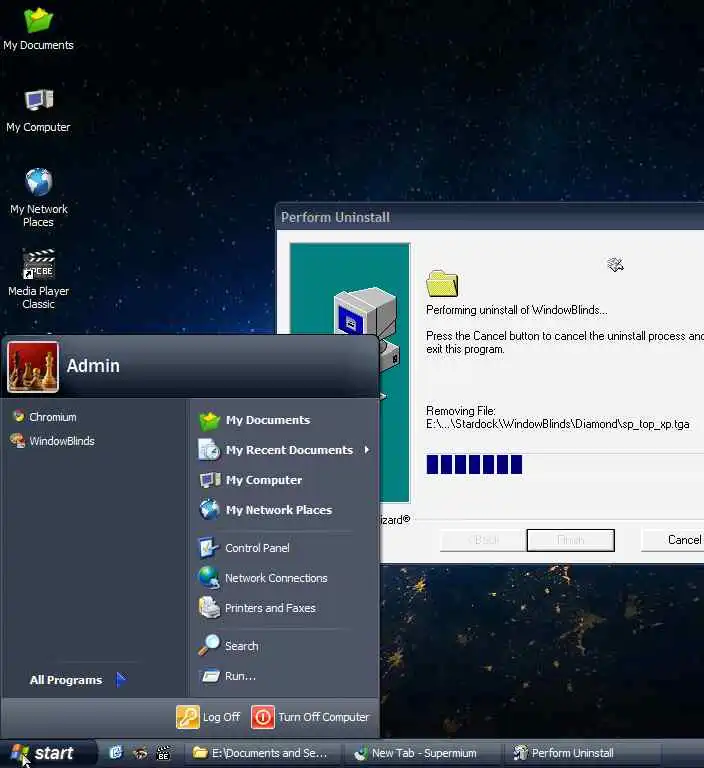
Task: Open My Documents desktop icon
Action: (x=38, y=29)
